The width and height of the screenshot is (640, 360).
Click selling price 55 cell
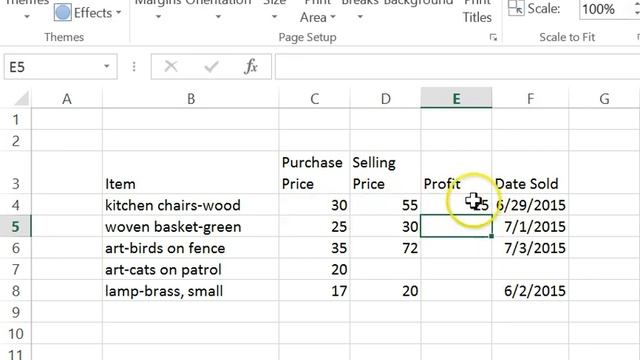[385, 205]
